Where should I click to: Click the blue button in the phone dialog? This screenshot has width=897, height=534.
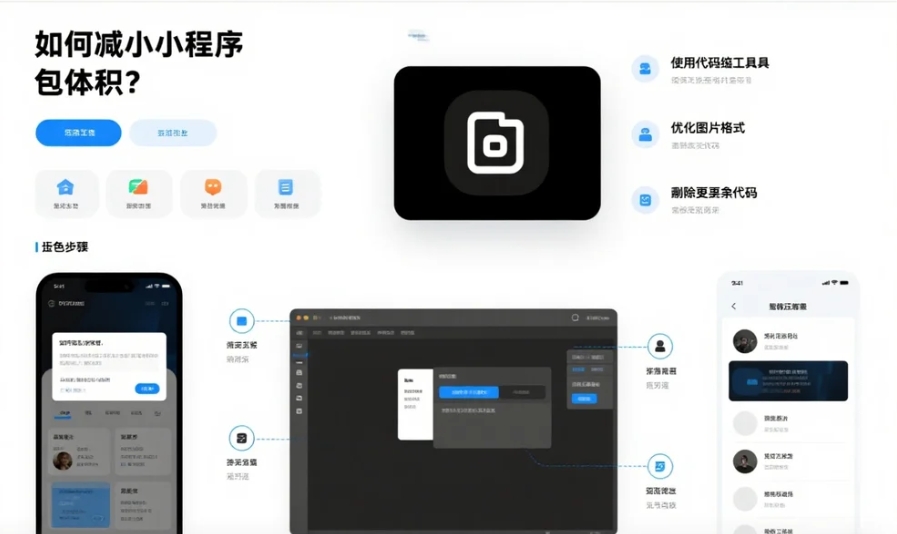(x=147, y=388)
